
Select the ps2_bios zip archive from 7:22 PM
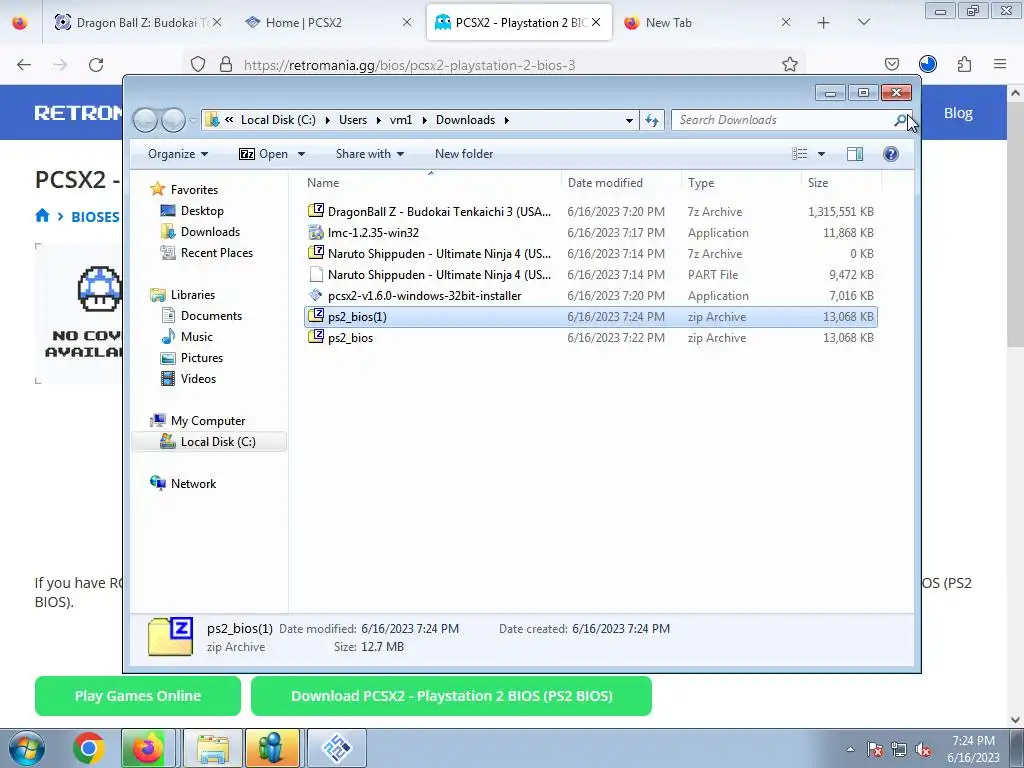590,338
